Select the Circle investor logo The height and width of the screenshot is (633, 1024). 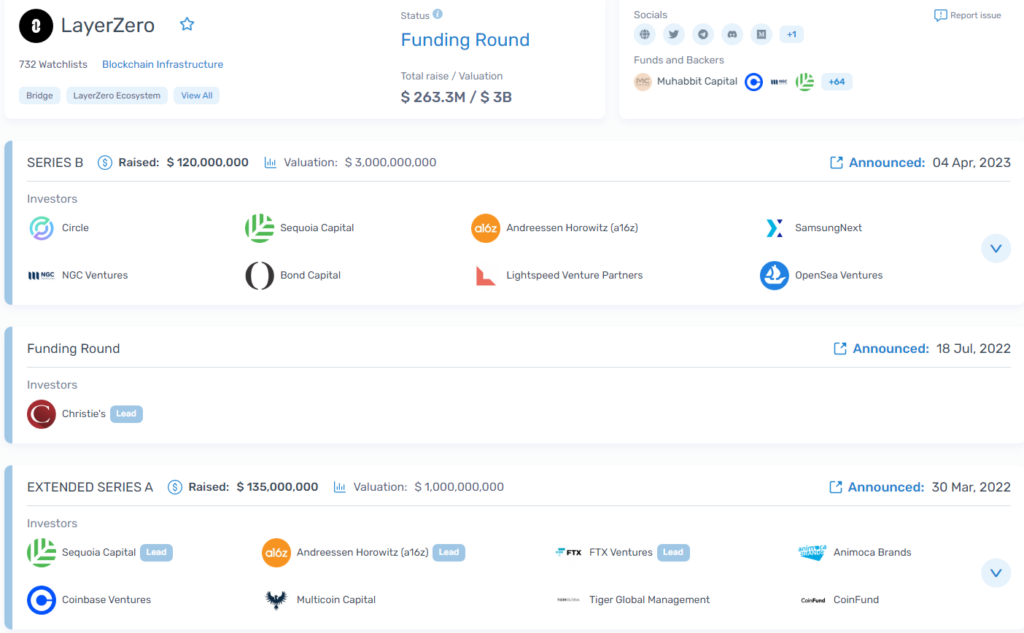tap(39, 227)
